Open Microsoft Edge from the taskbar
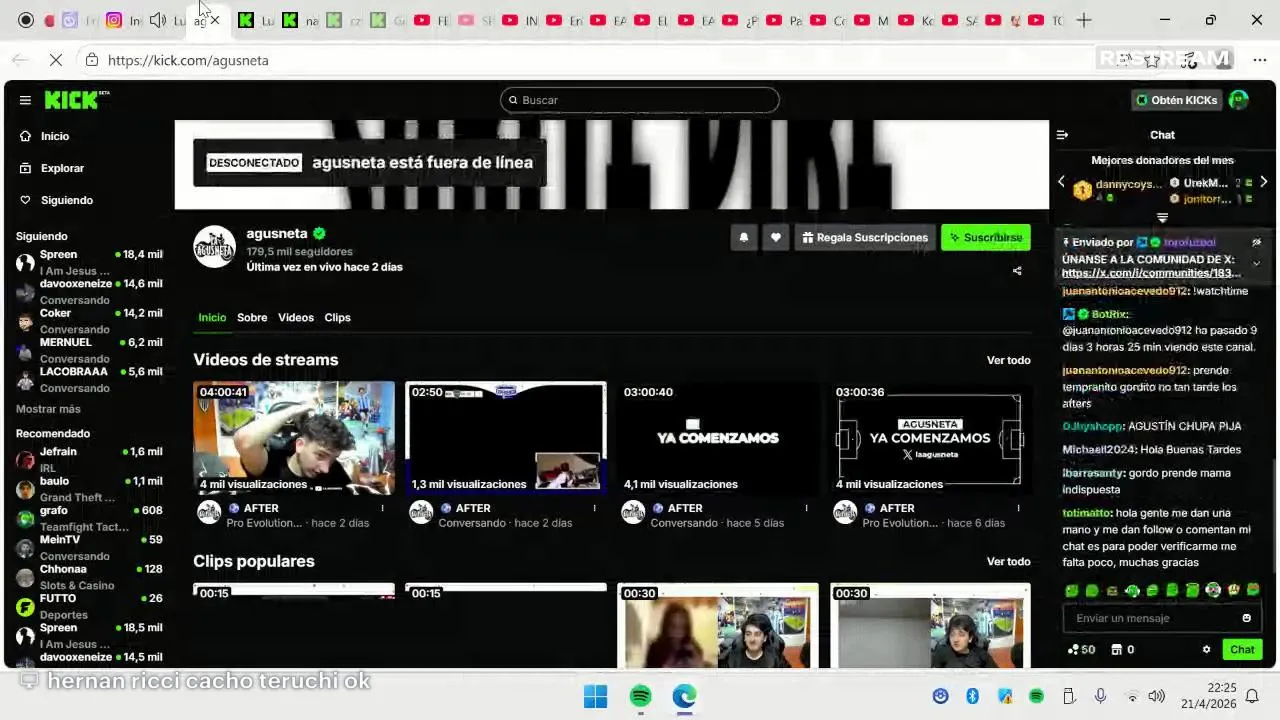1280x720 pixels. (684, 696)
